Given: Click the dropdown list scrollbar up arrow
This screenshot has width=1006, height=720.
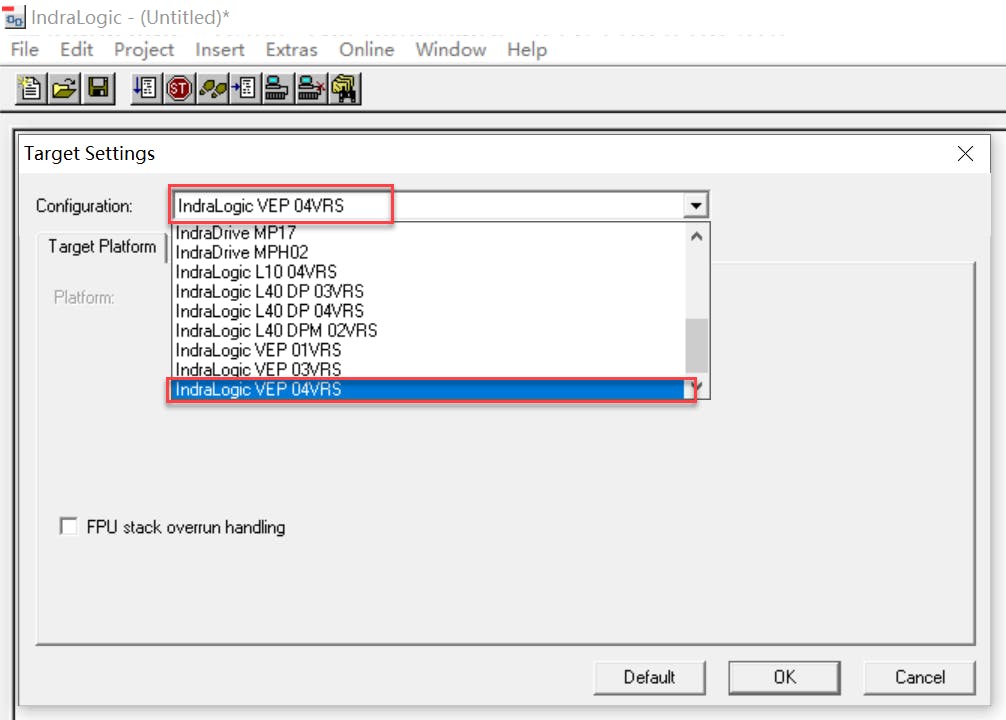Looking at the screenshot, I should pyautogui.click(x=697, y=236).
